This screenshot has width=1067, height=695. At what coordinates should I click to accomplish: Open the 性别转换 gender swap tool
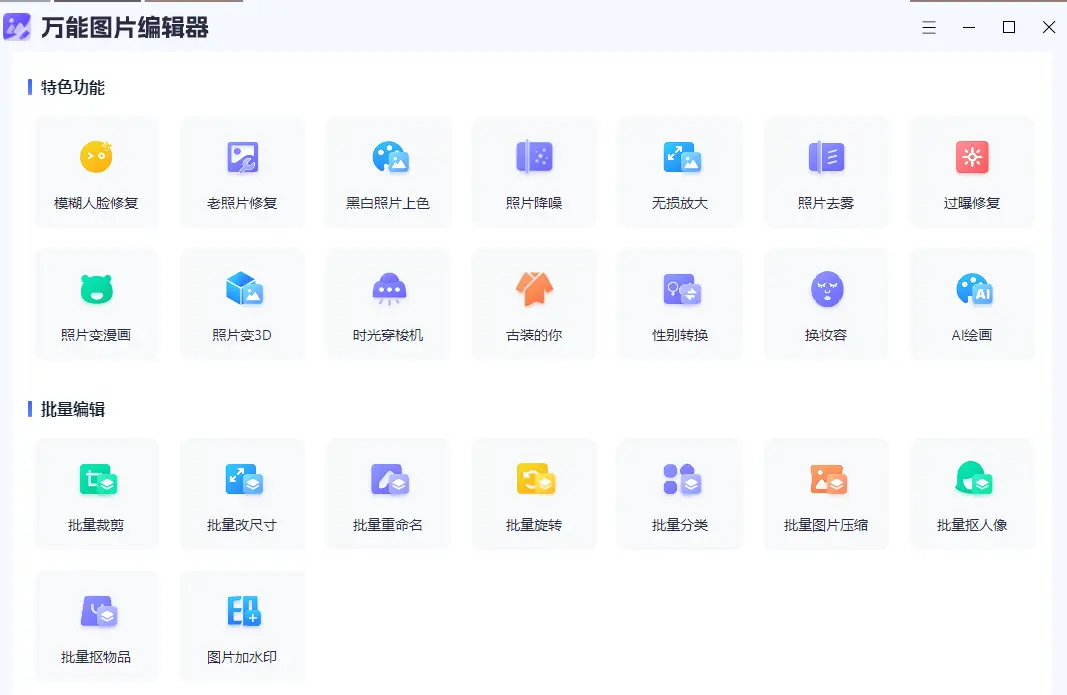pyautogui.click(x=680, y=303)
